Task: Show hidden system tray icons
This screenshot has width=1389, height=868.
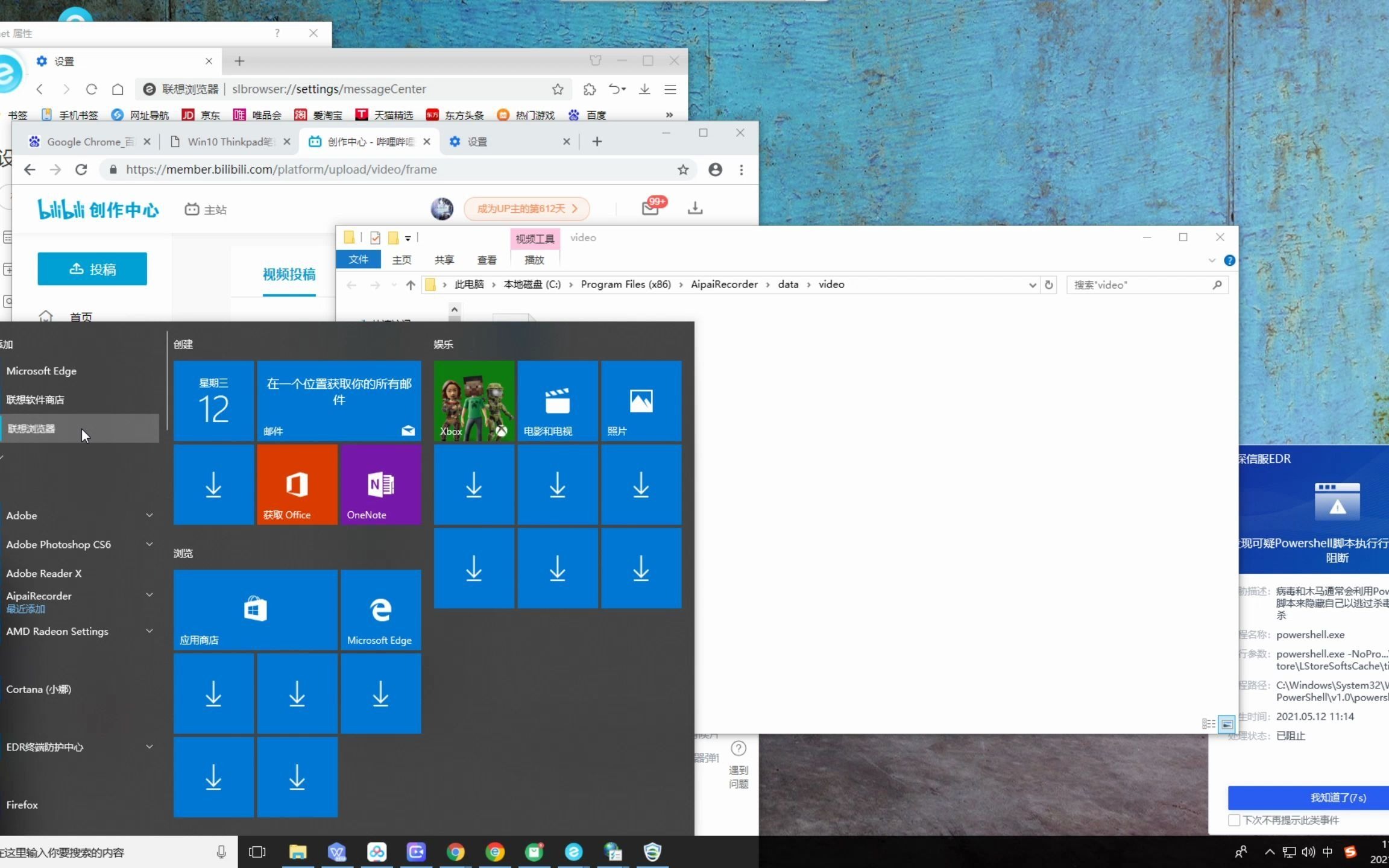Action: [x=1270, y=852]
